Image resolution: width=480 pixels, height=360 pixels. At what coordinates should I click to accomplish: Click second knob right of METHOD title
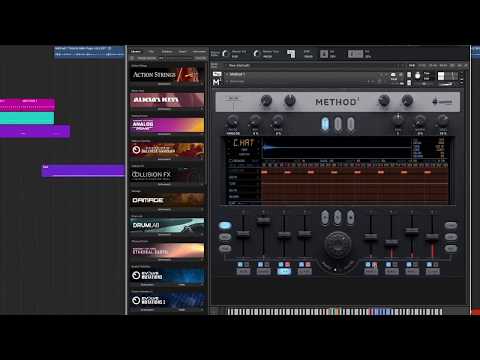tap(407, 100)
